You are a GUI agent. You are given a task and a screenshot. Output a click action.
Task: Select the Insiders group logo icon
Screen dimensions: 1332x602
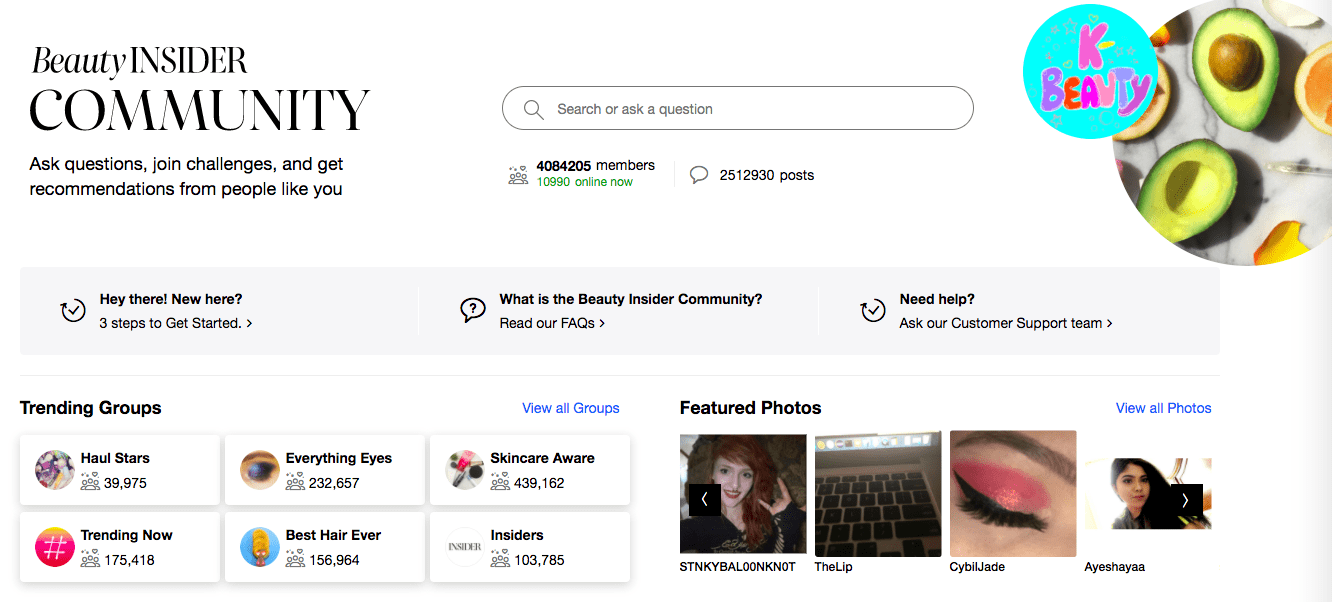pyautogui.click(x=464, y=548)
